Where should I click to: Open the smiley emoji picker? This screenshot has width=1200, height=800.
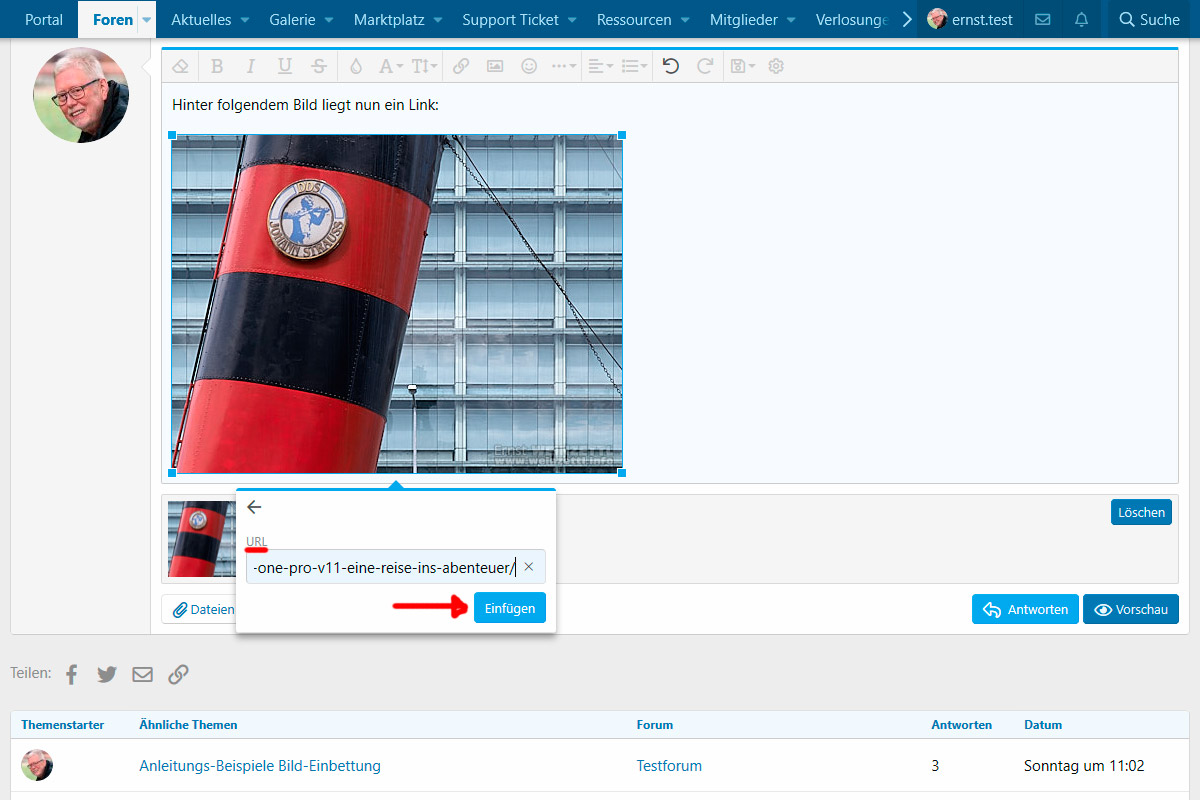[529, 66]
